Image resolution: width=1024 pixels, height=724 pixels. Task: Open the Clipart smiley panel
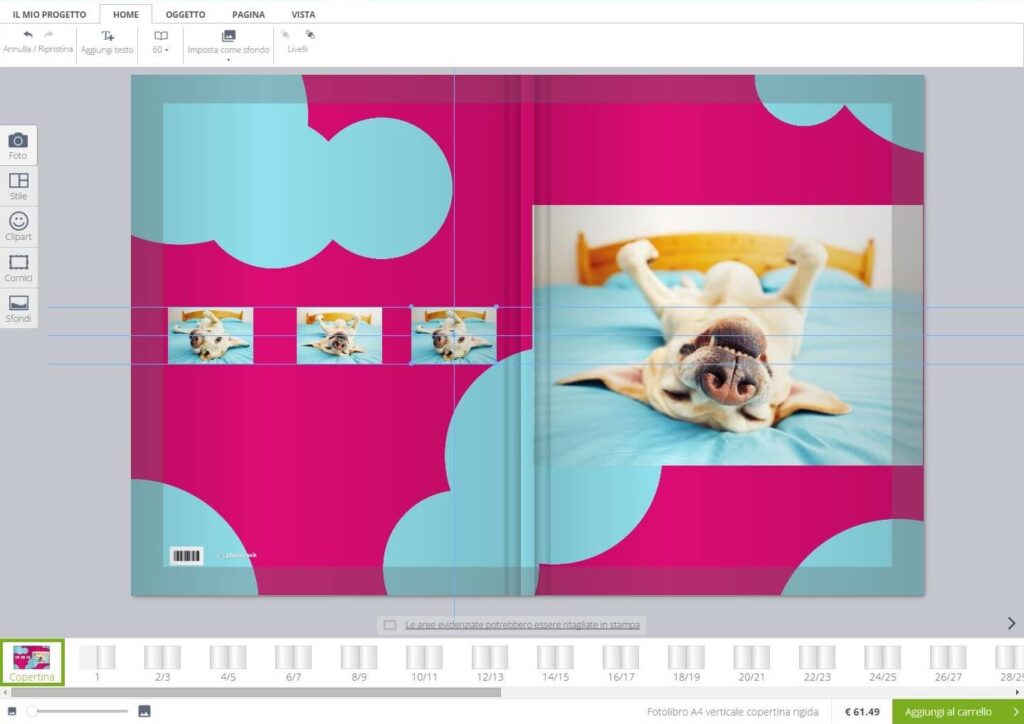tap(18, 227)
